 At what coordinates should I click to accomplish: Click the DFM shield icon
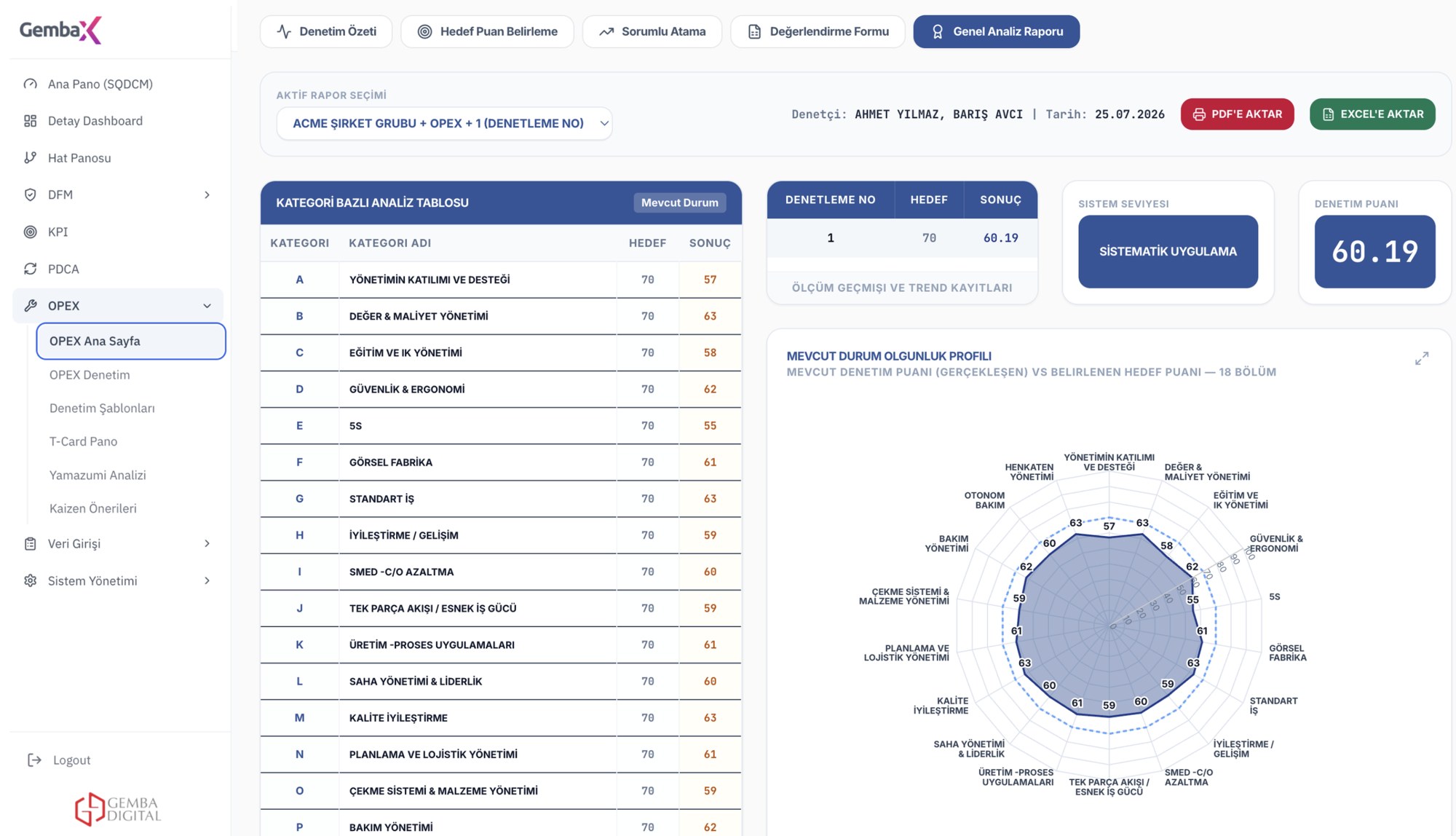[30, 194]
